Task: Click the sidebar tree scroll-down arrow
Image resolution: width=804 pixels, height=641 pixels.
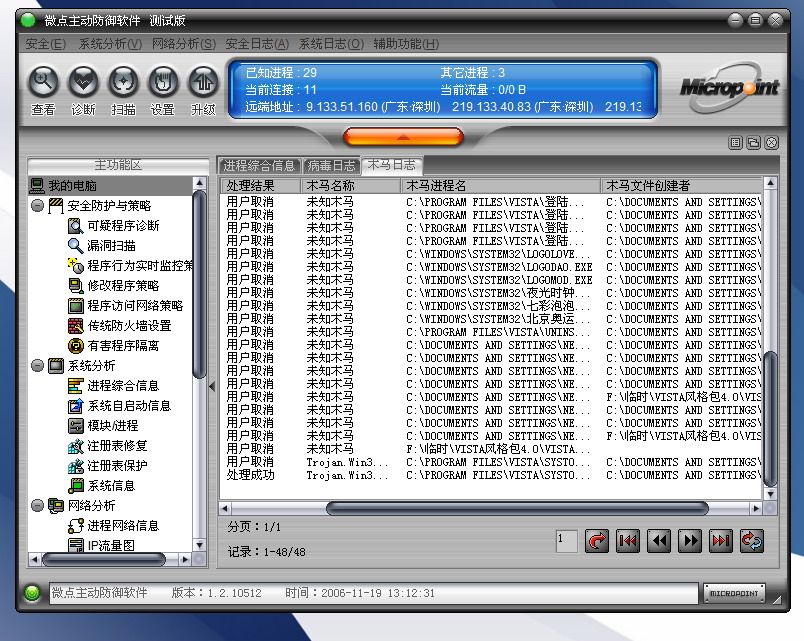Action: point(199,545)
